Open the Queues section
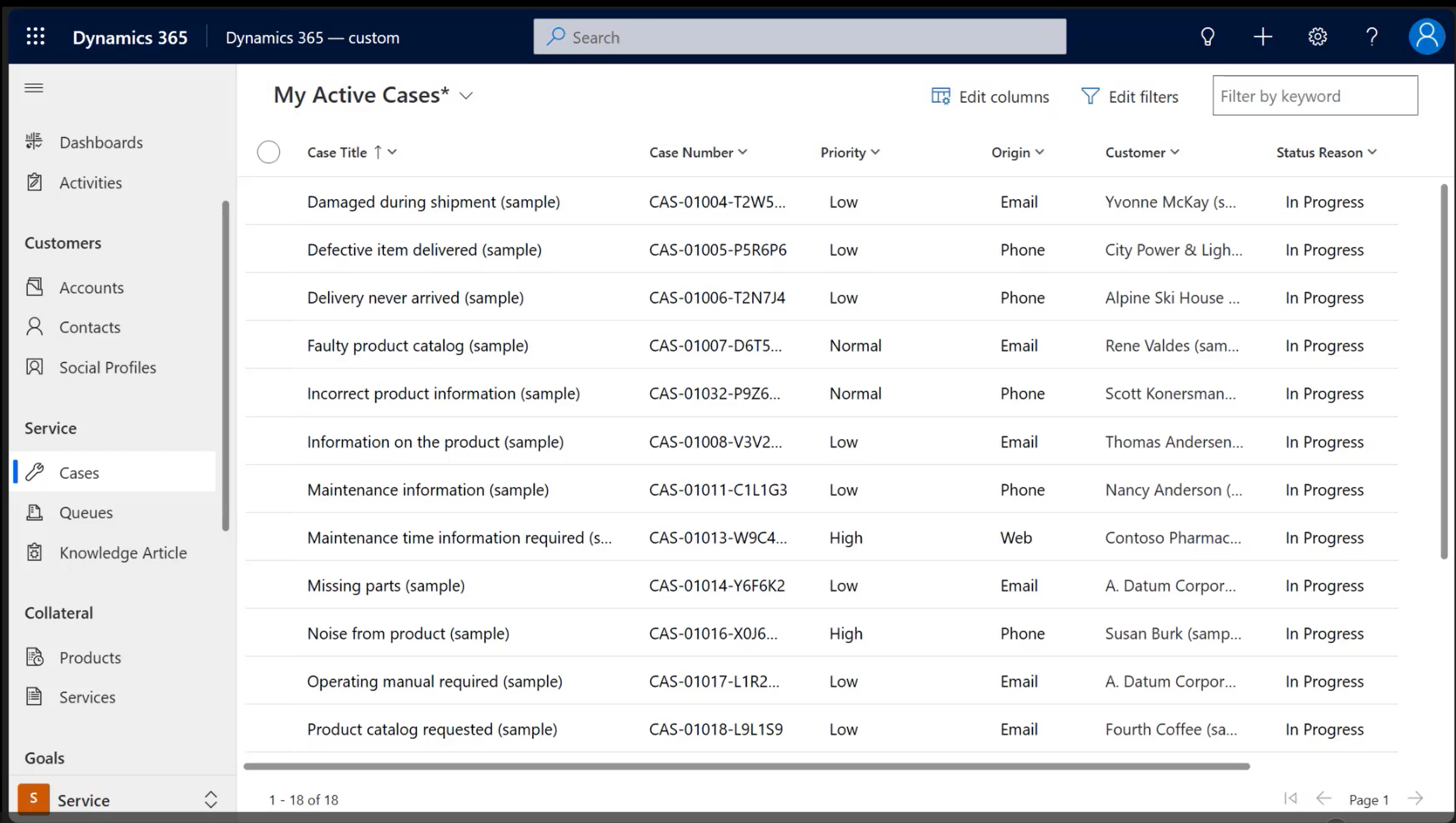 (x=86, y=512)
